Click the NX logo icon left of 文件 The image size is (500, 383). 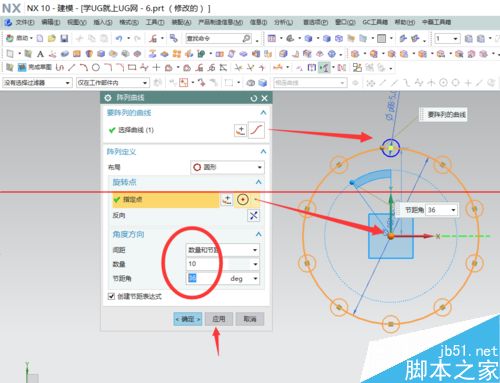coord(8,22)
